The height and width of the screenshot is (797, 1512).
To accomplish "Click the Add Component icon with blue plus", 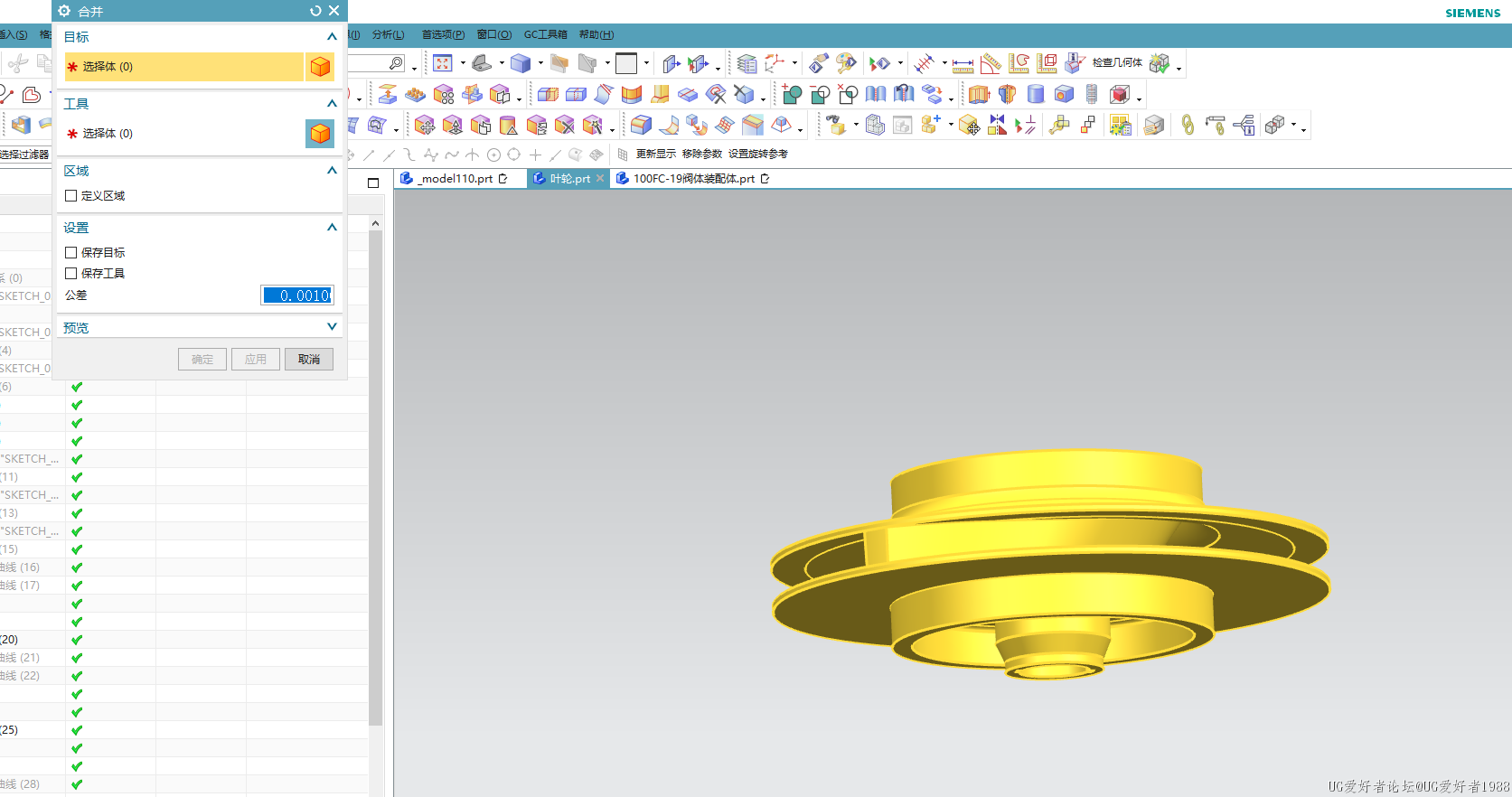I will 931,125.
